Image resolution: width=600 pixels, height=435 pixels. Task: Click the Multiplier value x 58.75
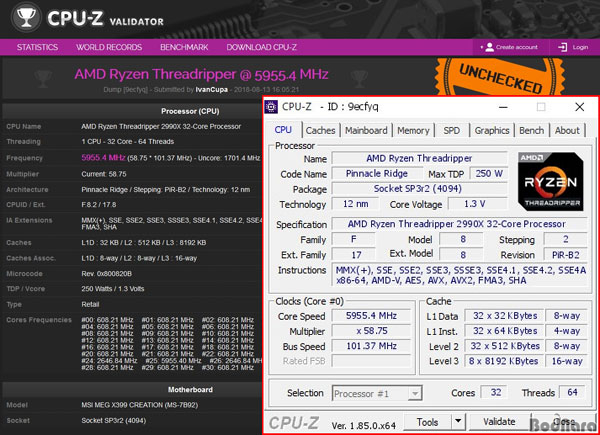pyautogui.click(x=371, y=331)
